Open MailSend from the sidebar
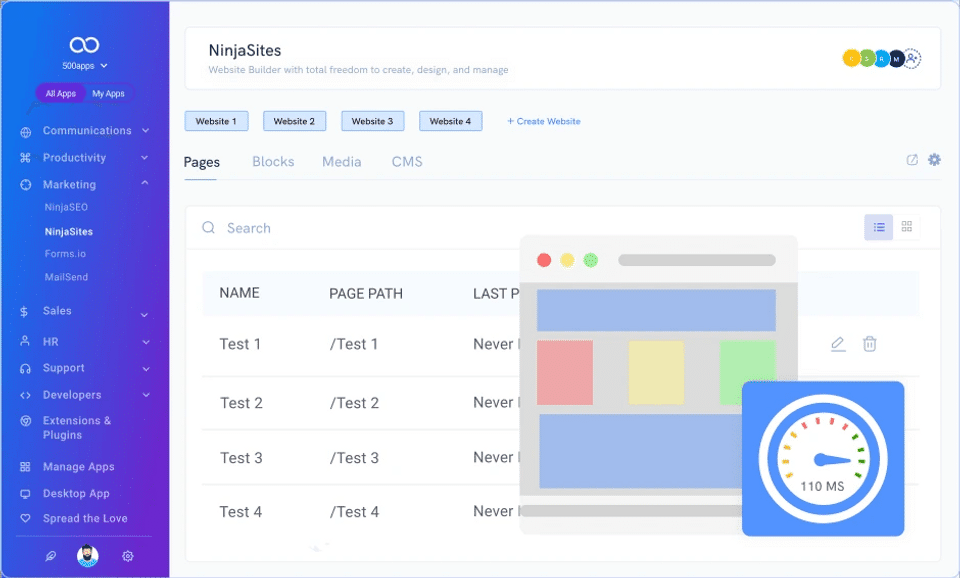Screen dimensions: 960x578 [x=66, y=277]
